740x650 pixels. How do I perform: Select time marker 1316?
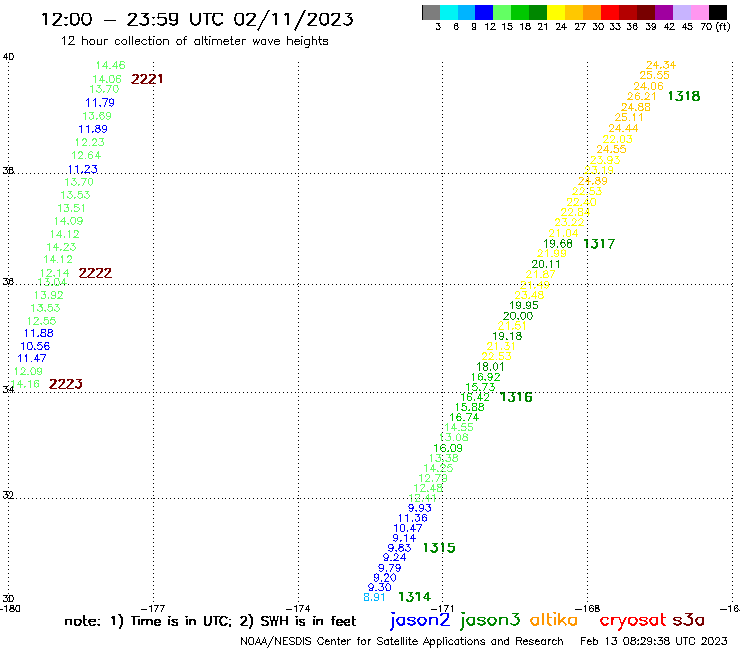516,397
